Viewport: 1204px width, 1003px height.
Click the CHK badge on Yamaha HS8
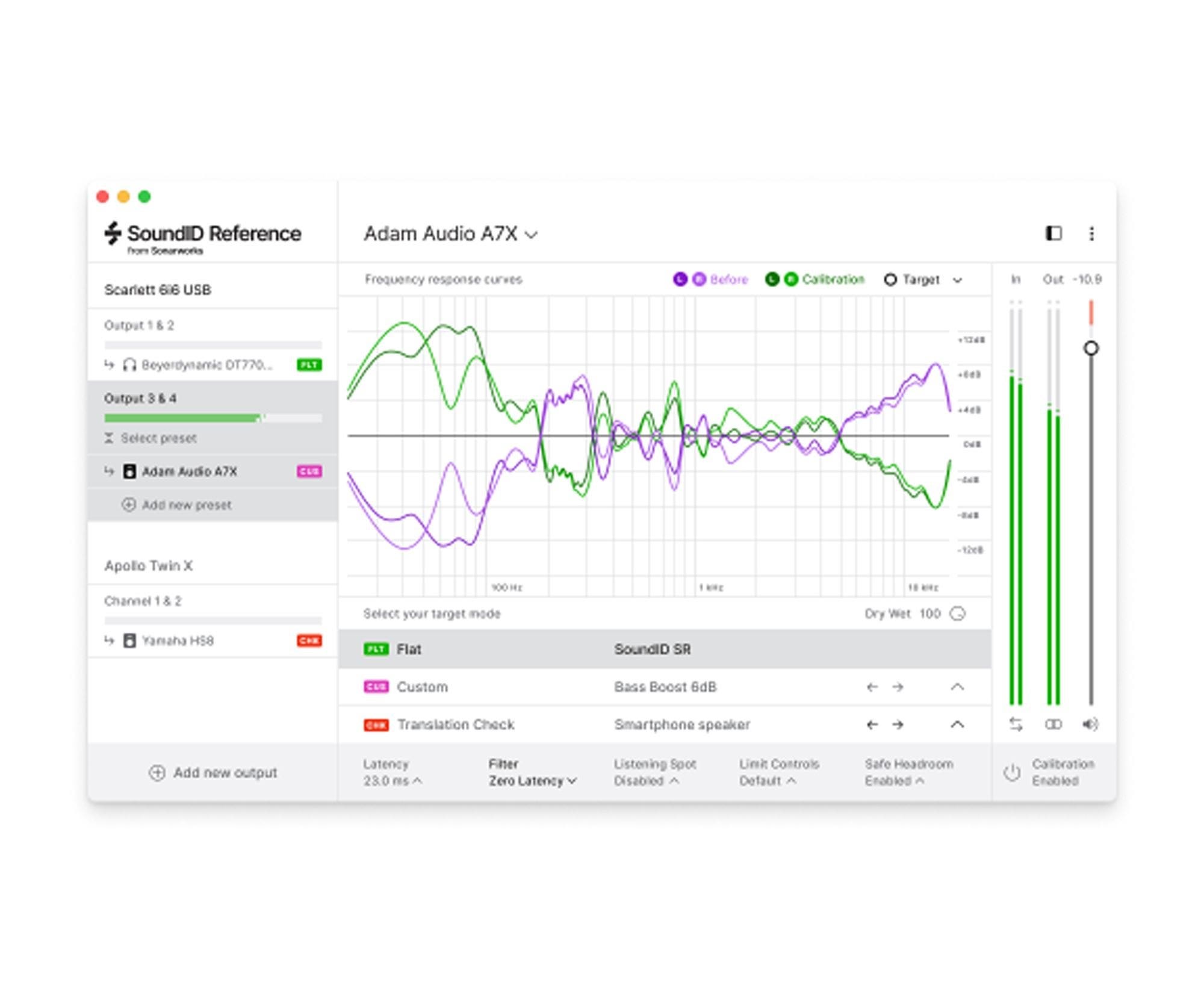[309, 640]
